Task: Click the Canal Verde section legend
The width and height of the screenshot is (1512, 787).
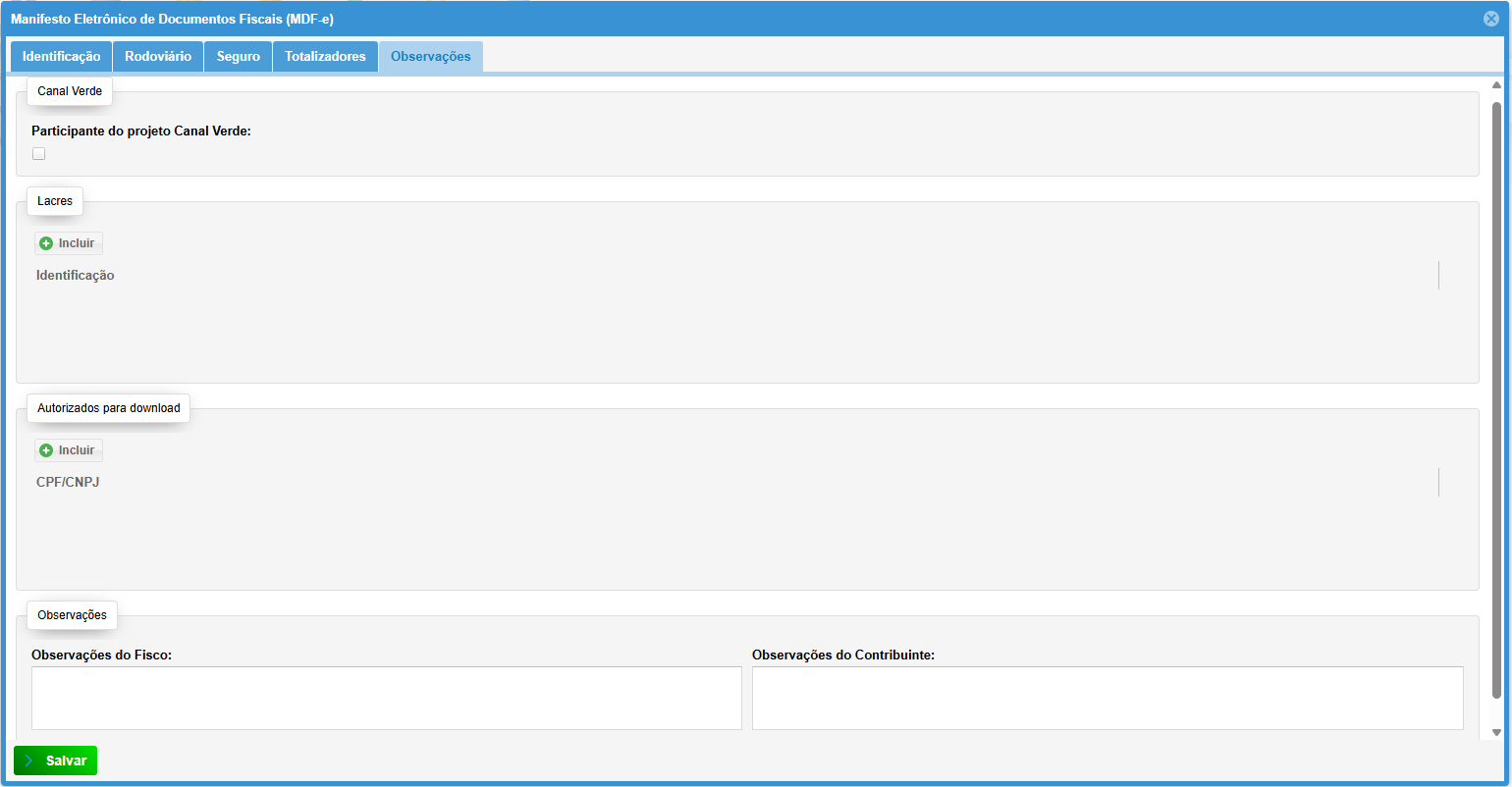Action: [x=70, y=91]
